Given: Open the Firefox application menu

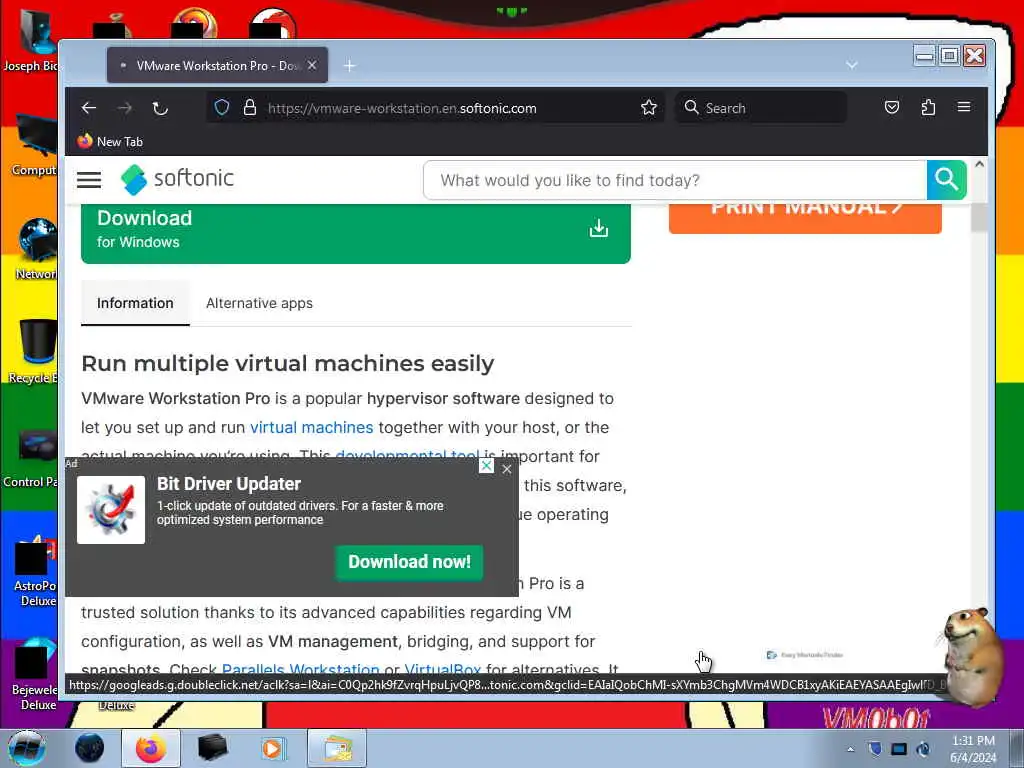Looking at the screenshot, I should [x=964, y=107].
